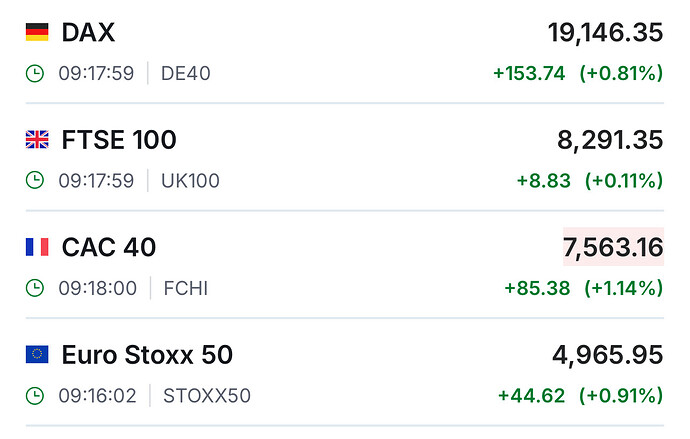Click the UK flag icon beside FTSE 100
Image resolution: width=690 pixels, height=439 pixels.
[37, 140]
